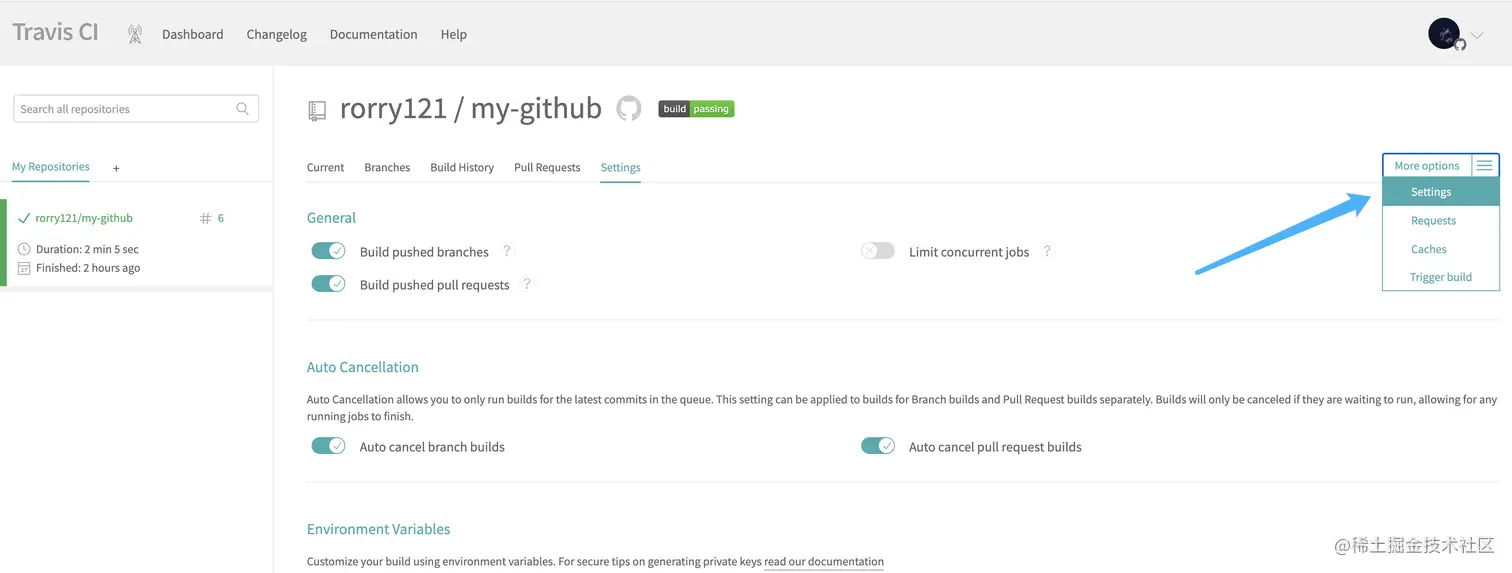
Task: Click the Environment Variables section heading
Action: (x=379, y=529)
